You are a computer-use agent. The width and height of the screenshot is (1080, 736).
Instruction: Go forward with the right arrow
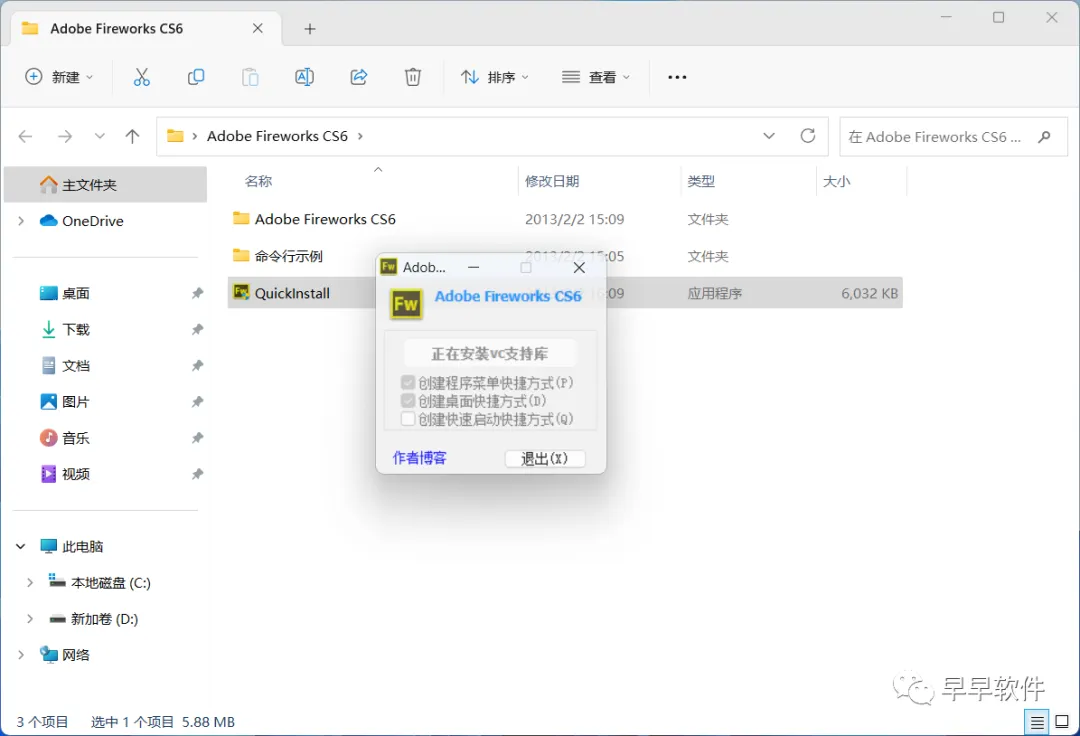click(x=65, y=136)
